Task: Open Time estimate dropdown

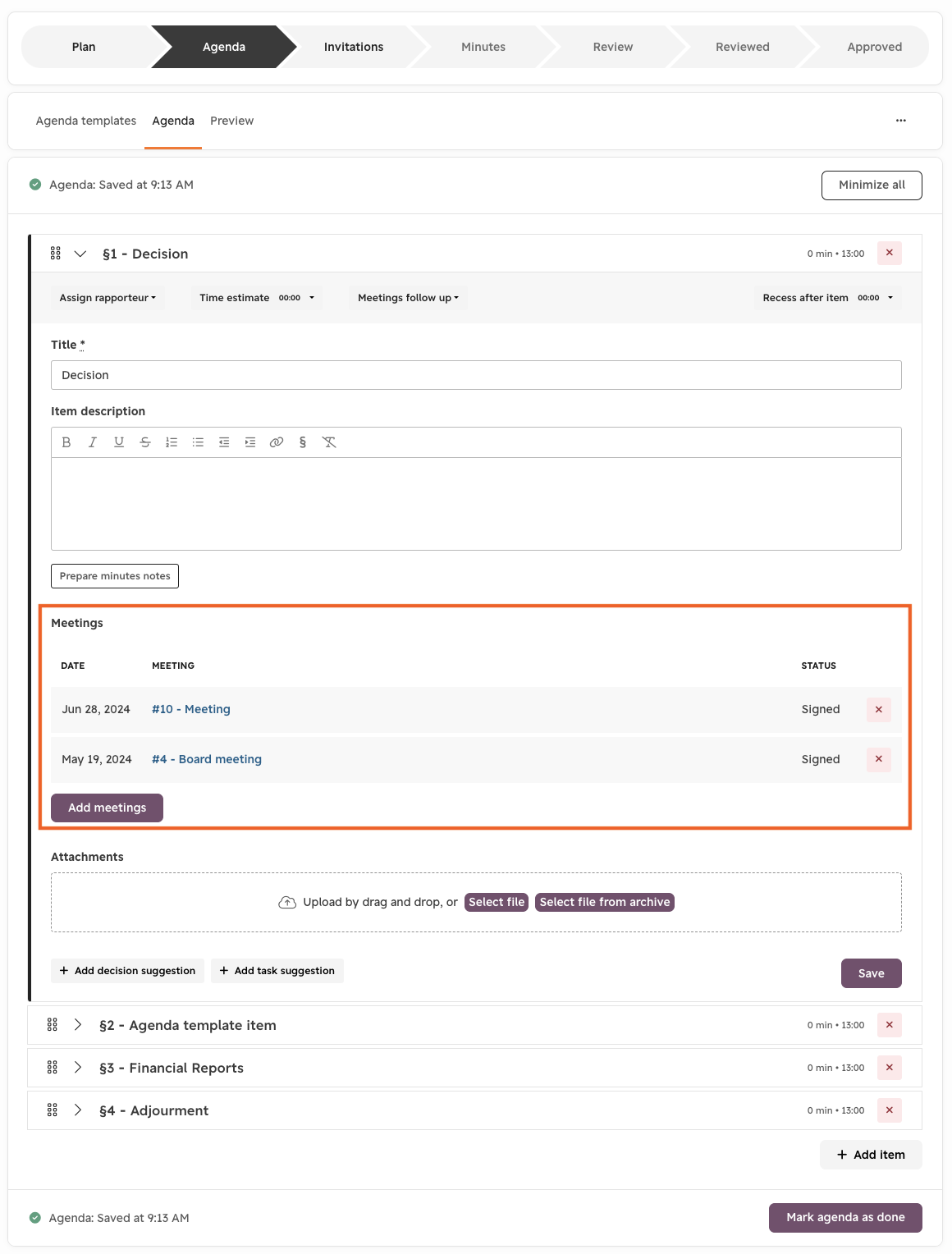Action: pos(257,298)
